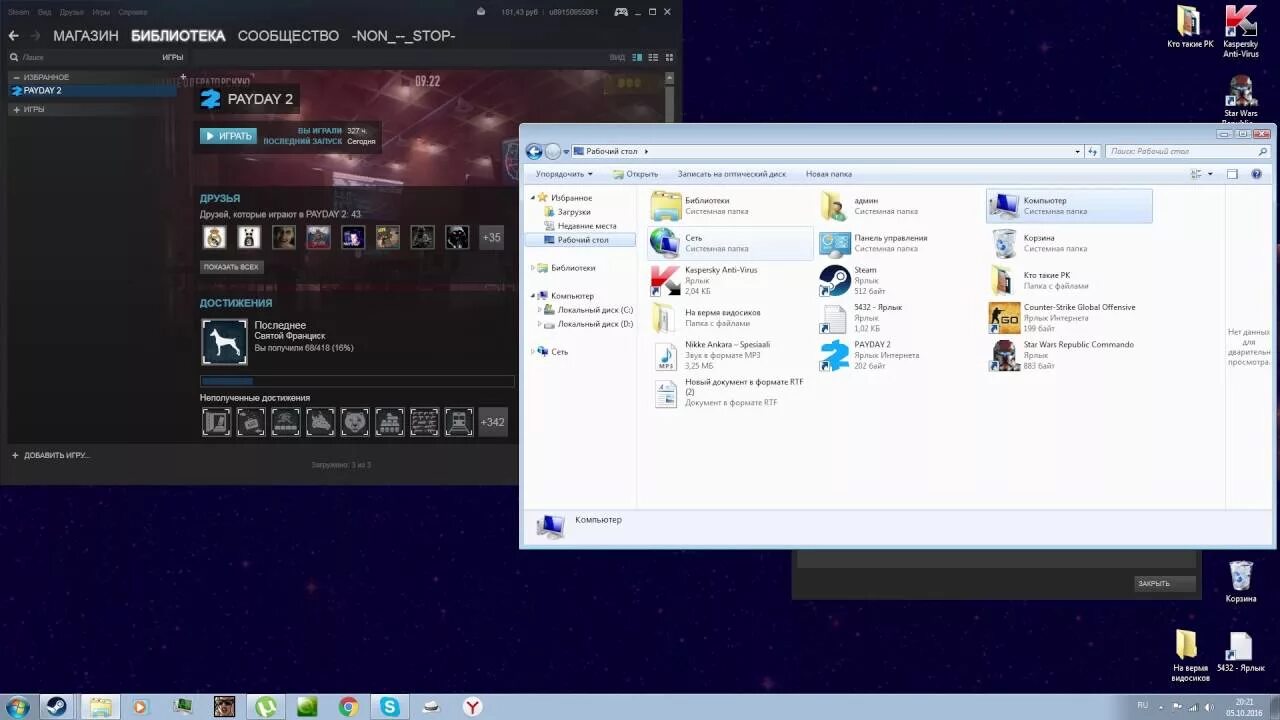Click the ИГРАТЬ button for PAYDAY 2
The image size is (1280, 720).
[228, 136]
